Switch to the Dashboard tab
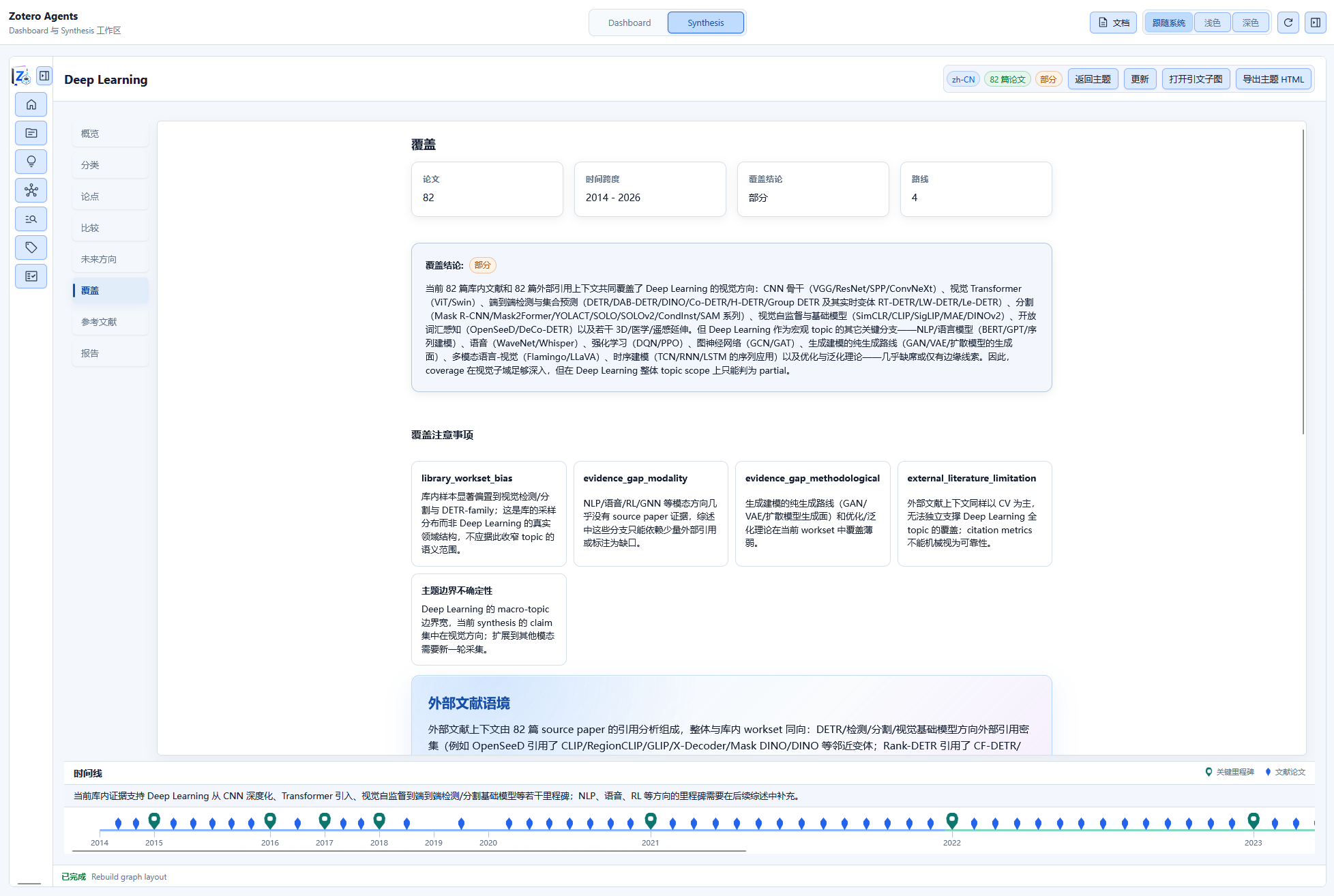This screenshot has width=1334, height=896. [x=629, y=23]
